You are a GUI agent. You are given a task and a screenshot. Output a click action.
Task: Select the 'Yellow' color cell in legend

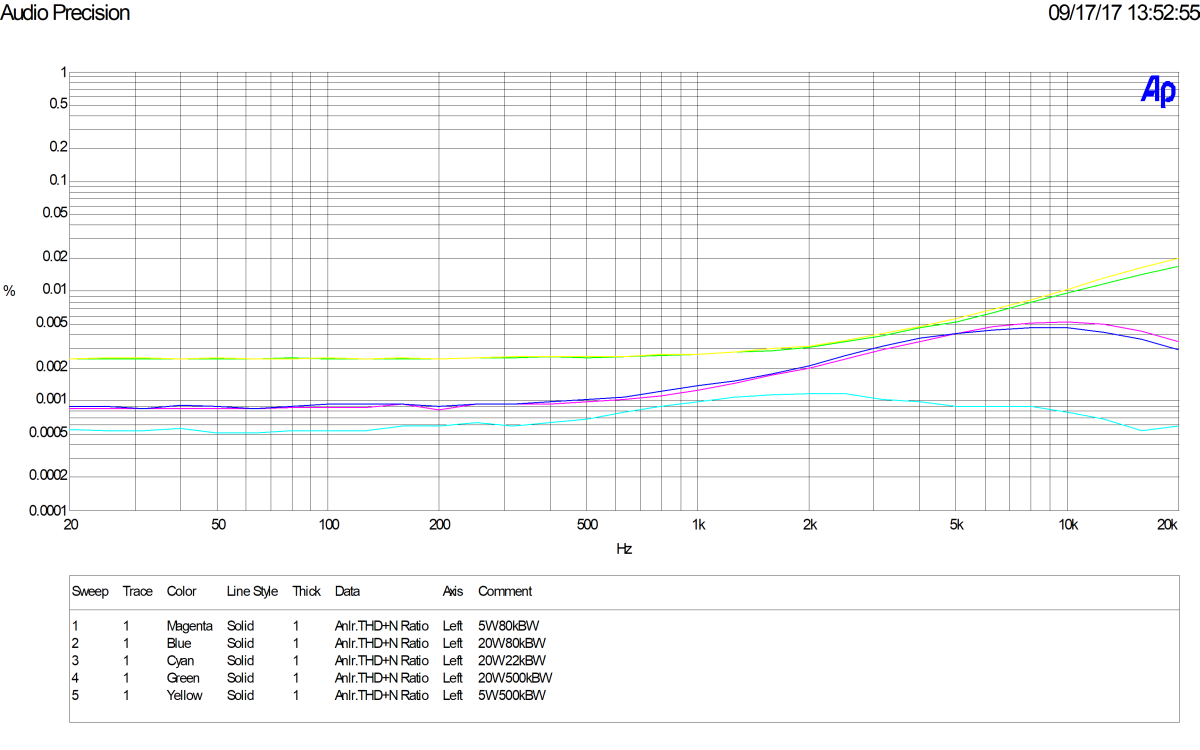click(x=184, y=695)
